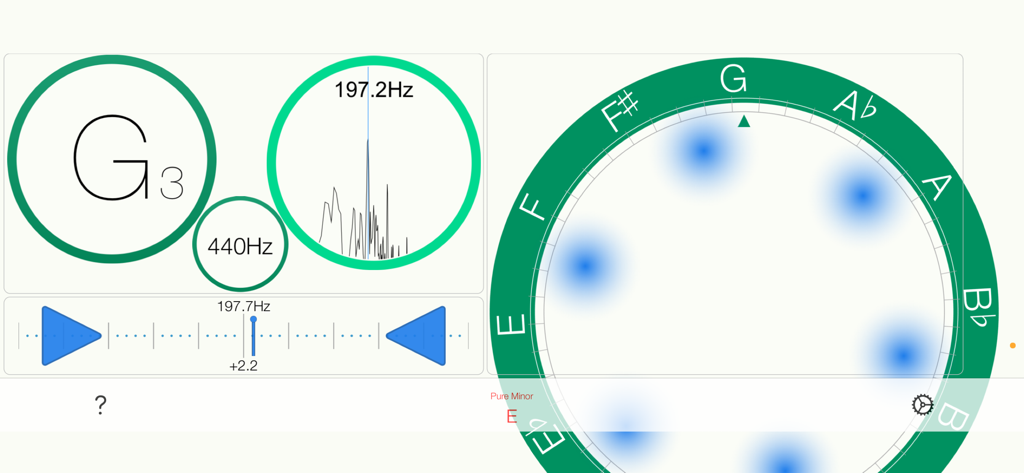Click the small orange dot at right edge
The image size is (1024, 473).
1012,346
